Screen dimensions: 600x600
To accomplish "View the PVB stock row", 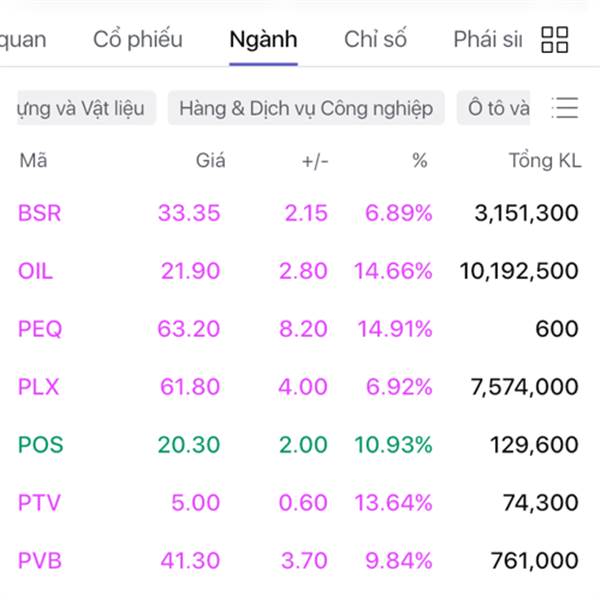I will 40,561.
